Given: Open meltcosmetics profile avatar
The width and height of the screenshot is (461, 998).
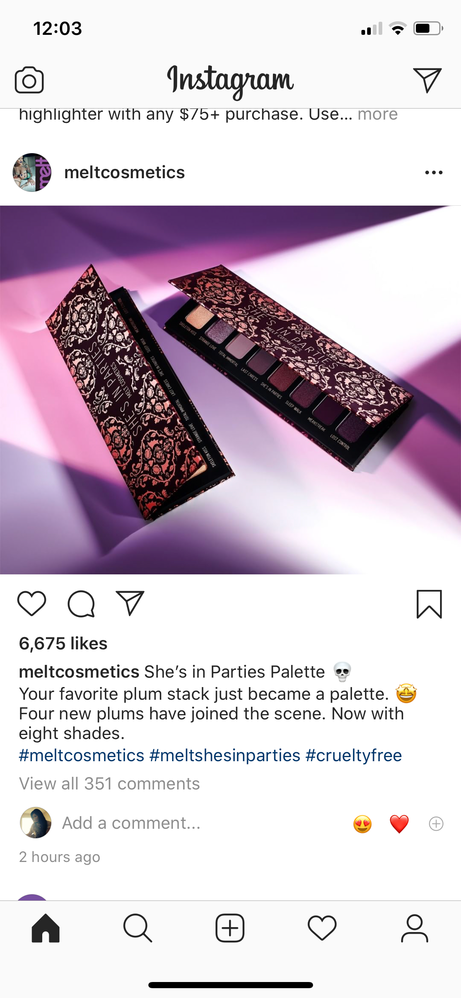Looking at the screenshot, I should tap(32, 172).
